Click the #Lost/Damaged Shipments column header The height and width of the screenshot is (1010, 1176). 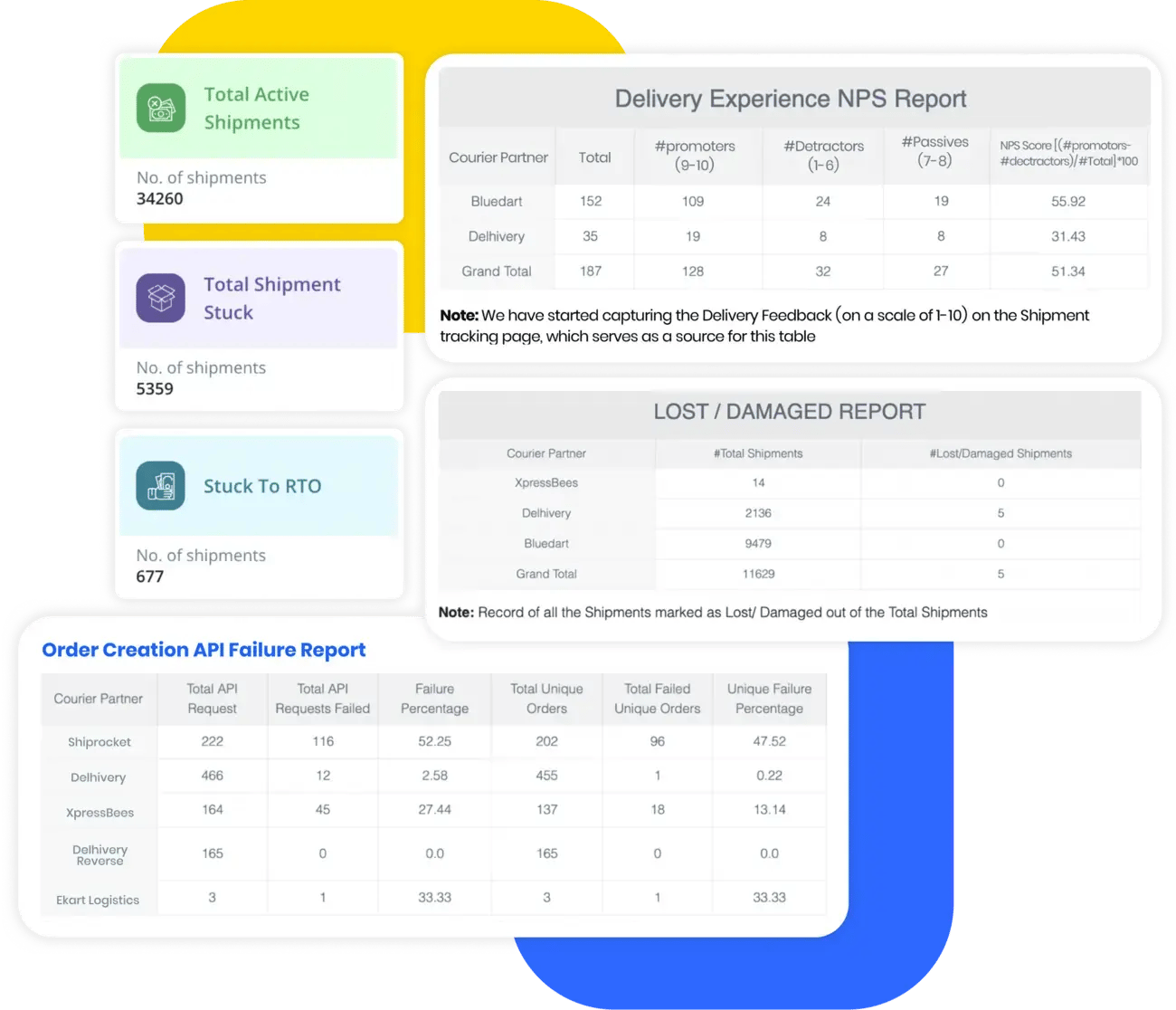[x=1001, y=453]
